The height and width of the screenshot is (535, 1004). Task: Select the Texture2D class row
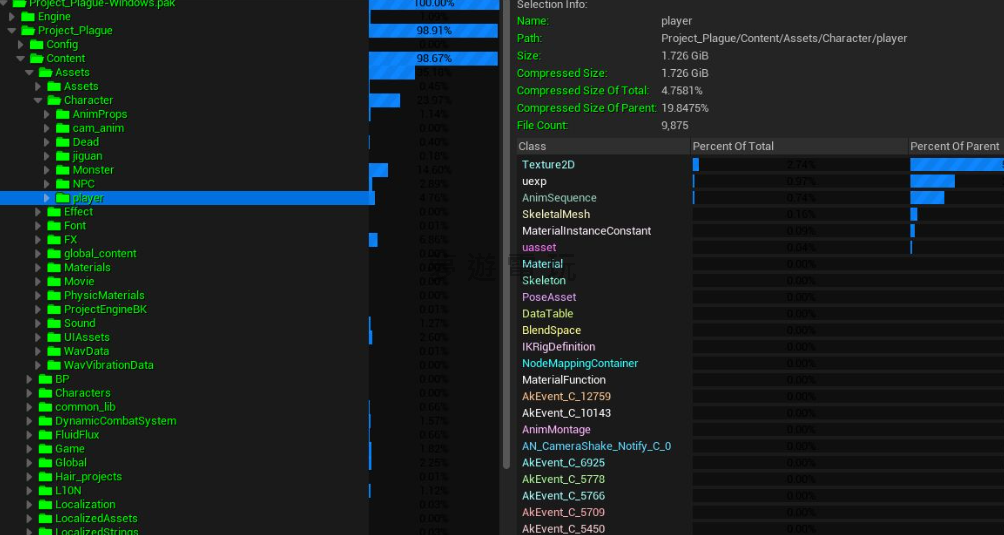548,164
